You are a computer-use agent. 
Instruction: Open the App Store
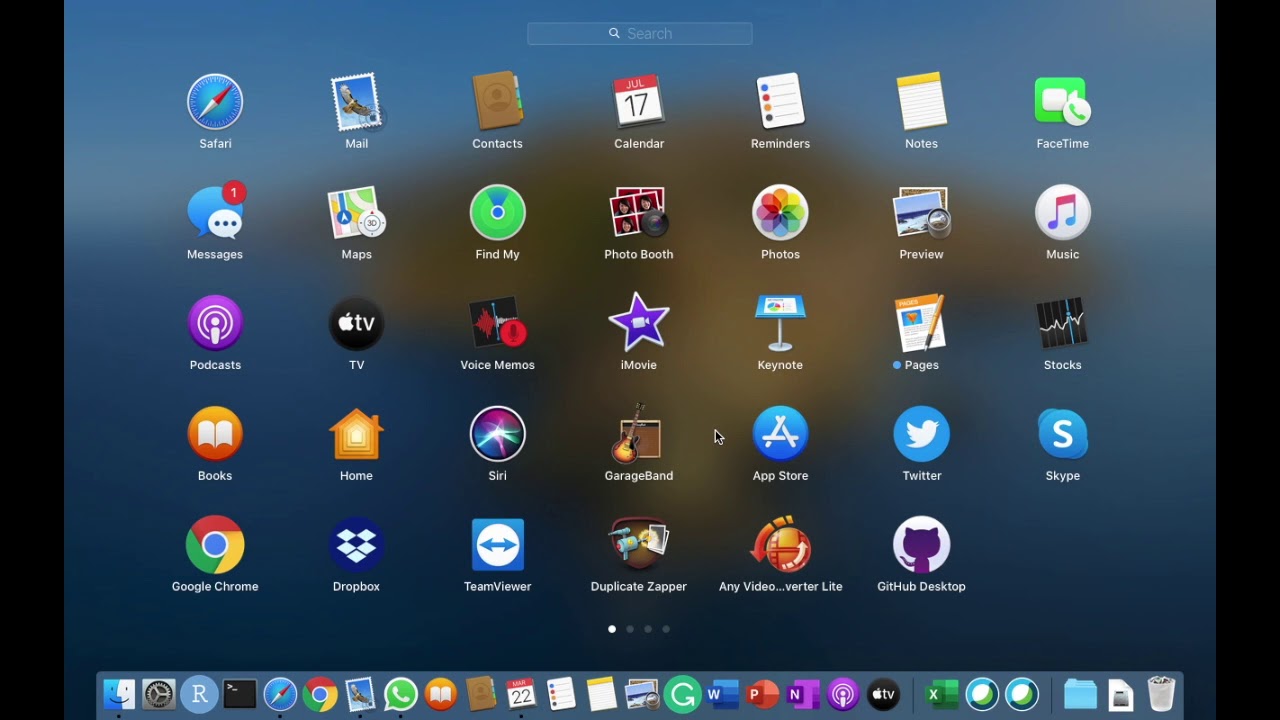(780, 434)
